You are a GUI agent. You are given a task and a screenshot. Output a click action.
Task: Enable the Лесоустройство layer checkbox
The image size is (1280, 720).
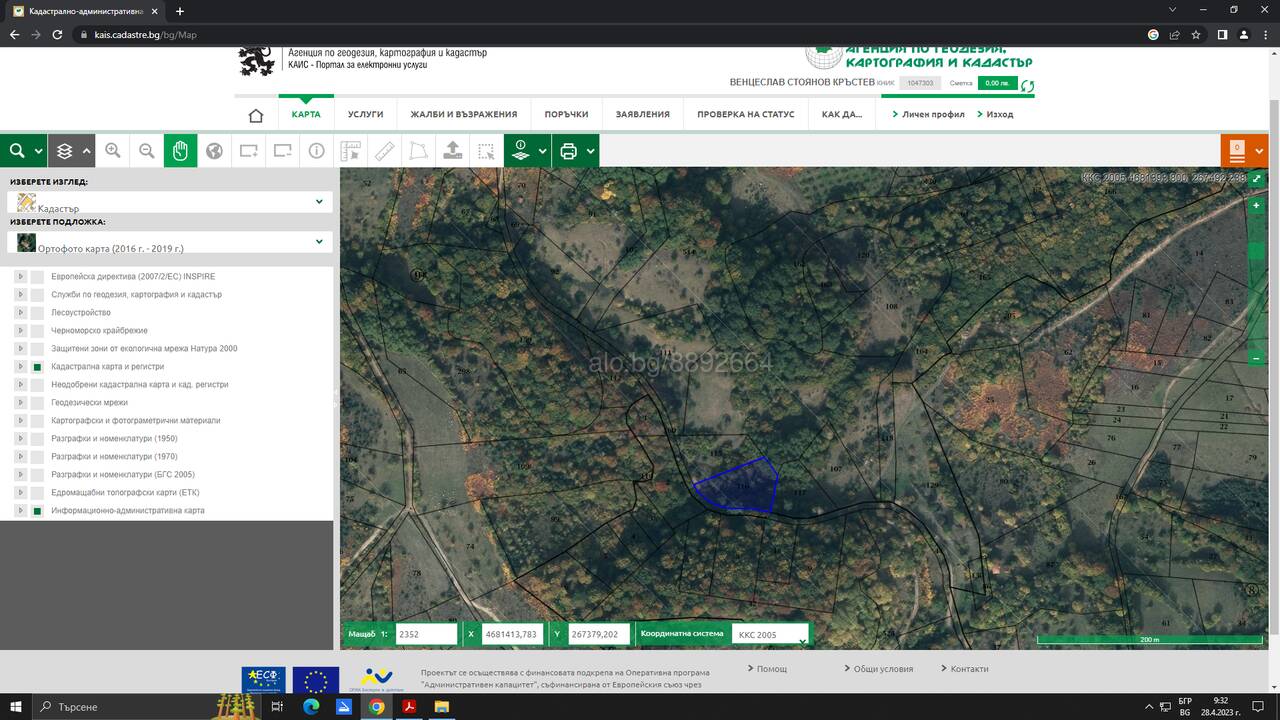coord(37,313)
